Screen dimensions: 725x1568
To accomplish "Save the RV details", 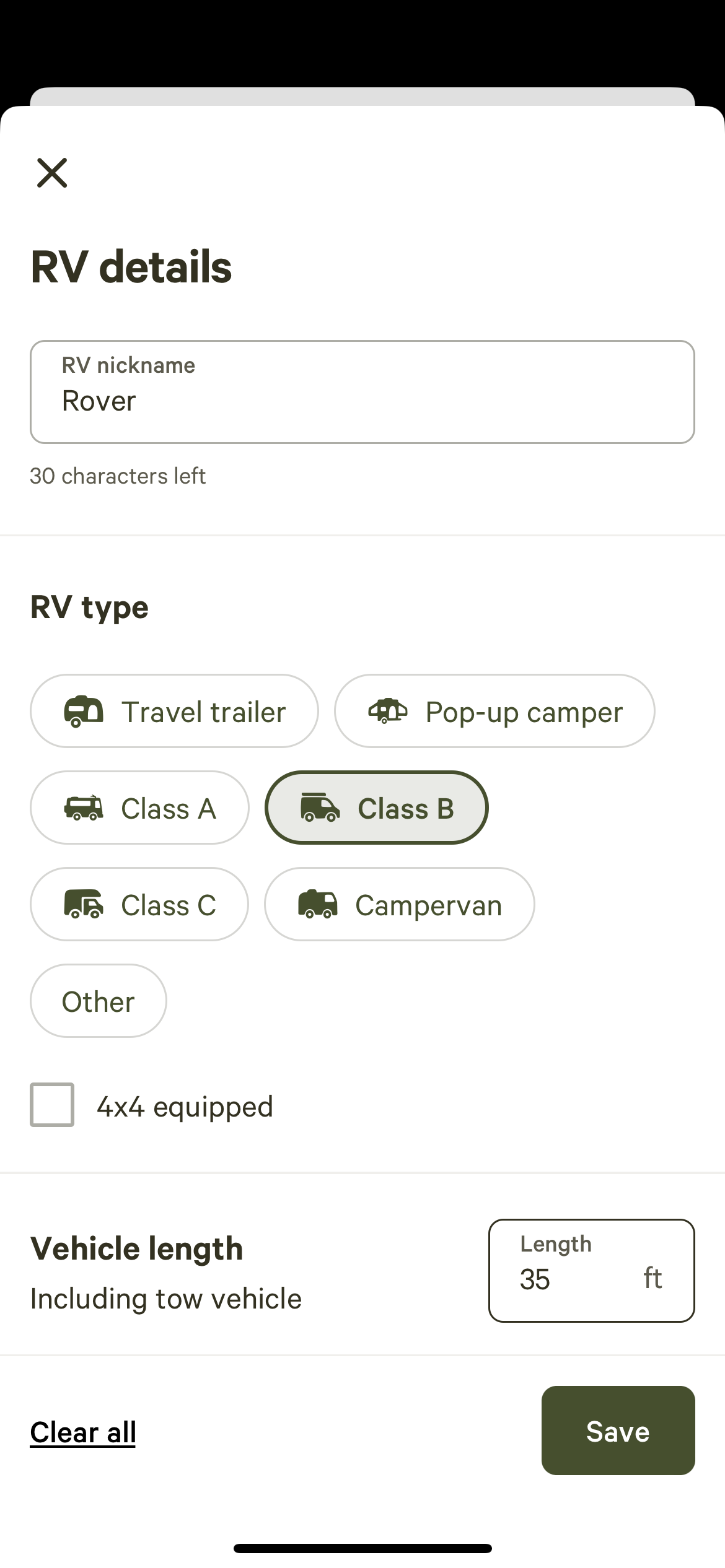I will pyautogui.click(x=618, y=1431).
